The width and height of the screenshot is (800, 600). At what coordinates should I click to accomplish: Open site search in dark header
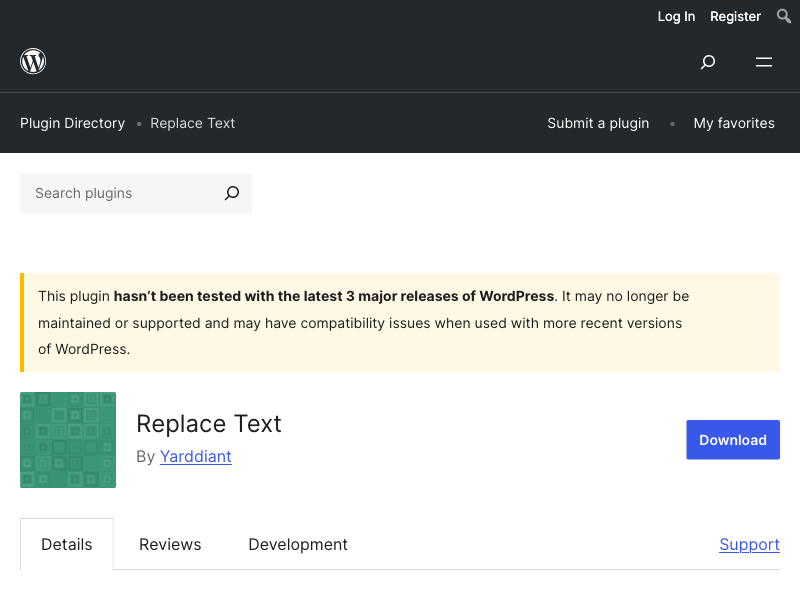pyautogui.click(x=708, y=62)
